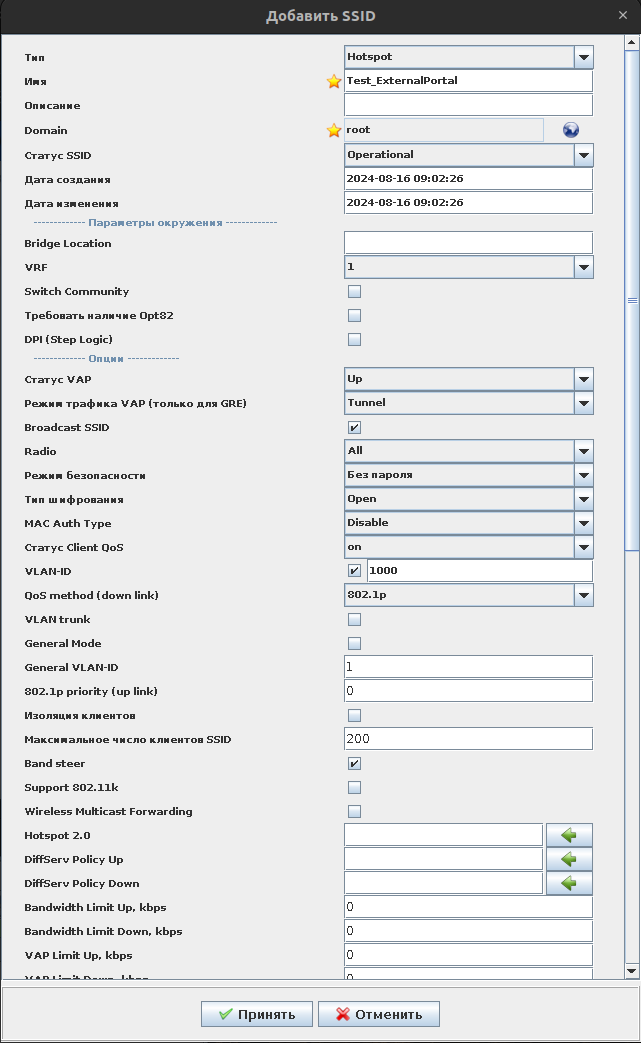Enable the Switch Community checkbox

tap(354, 292)
